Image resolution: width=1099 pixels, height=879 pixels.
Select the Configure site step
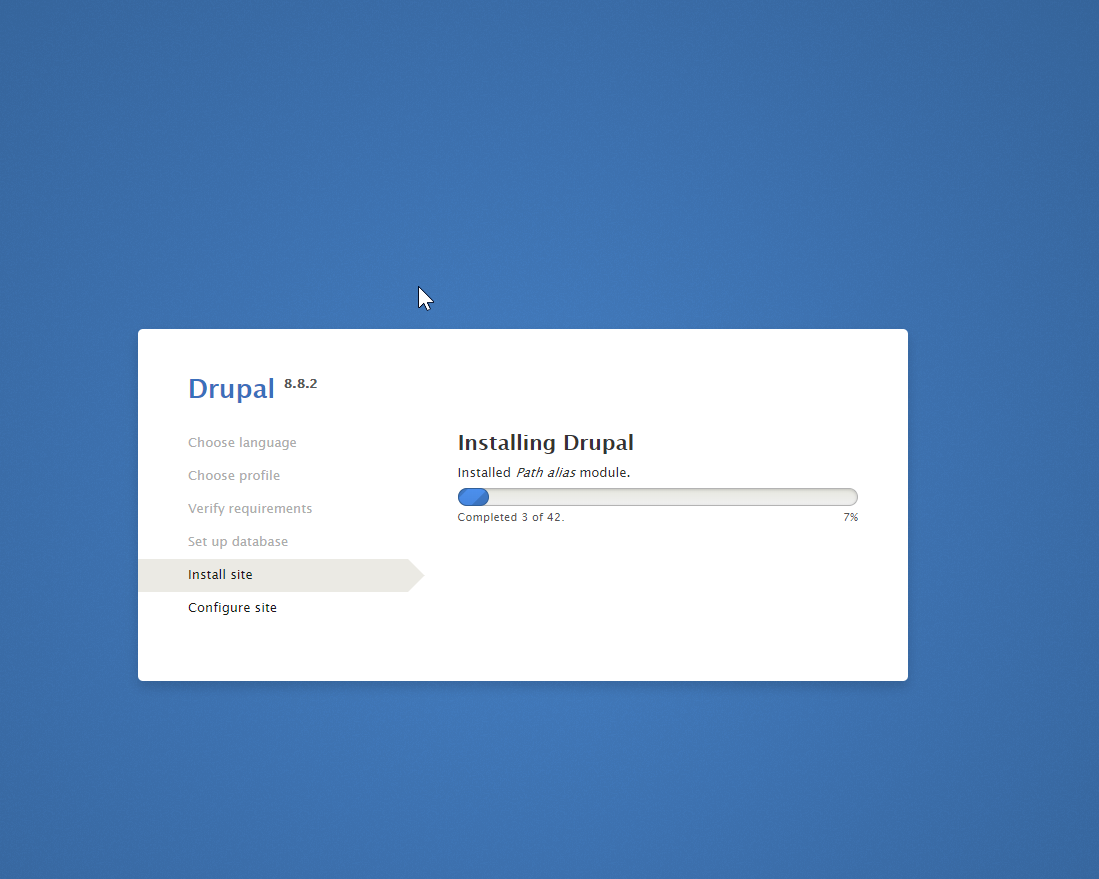(232, 608)
